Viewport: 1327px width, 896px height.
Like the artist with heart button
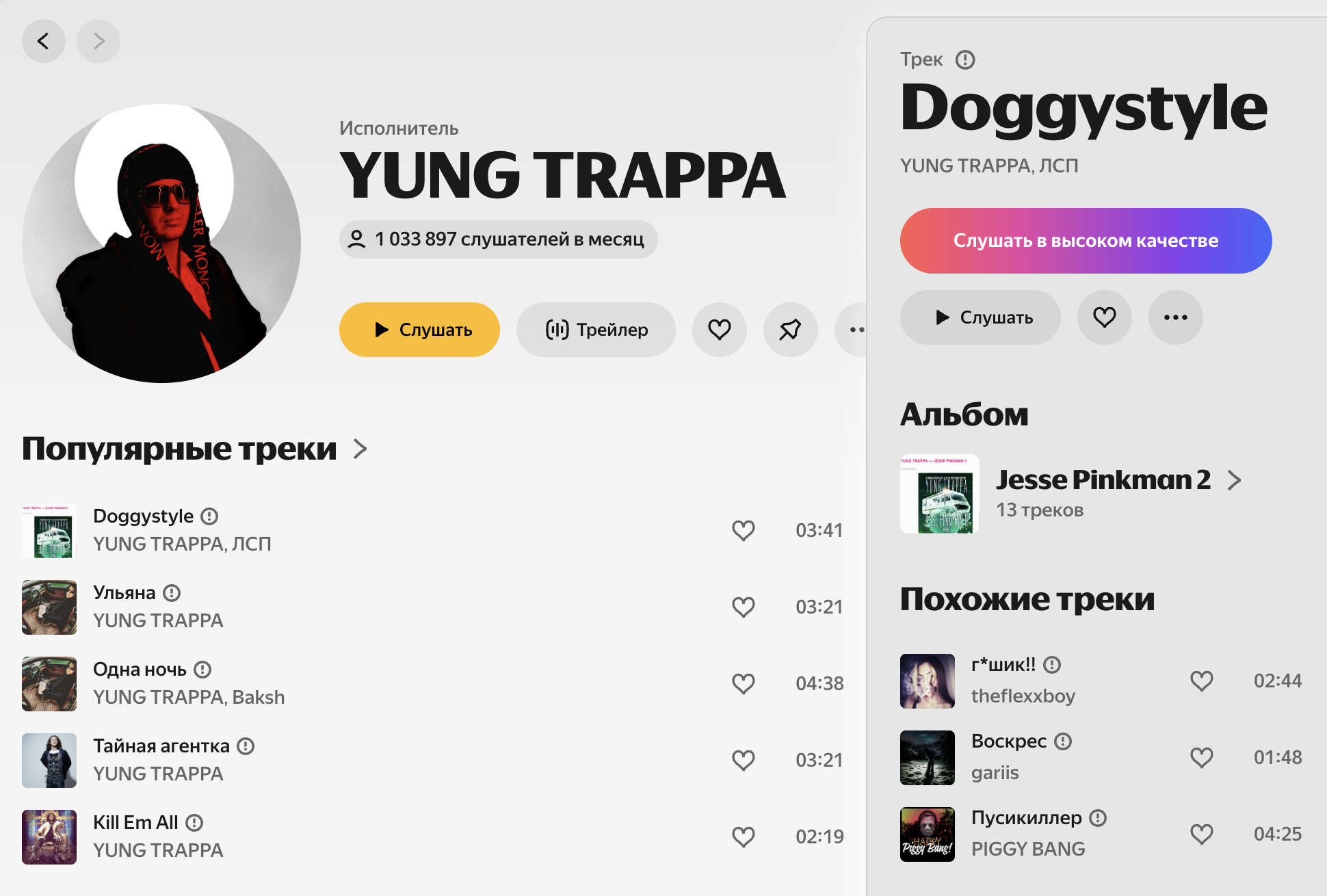coord(719,330)
